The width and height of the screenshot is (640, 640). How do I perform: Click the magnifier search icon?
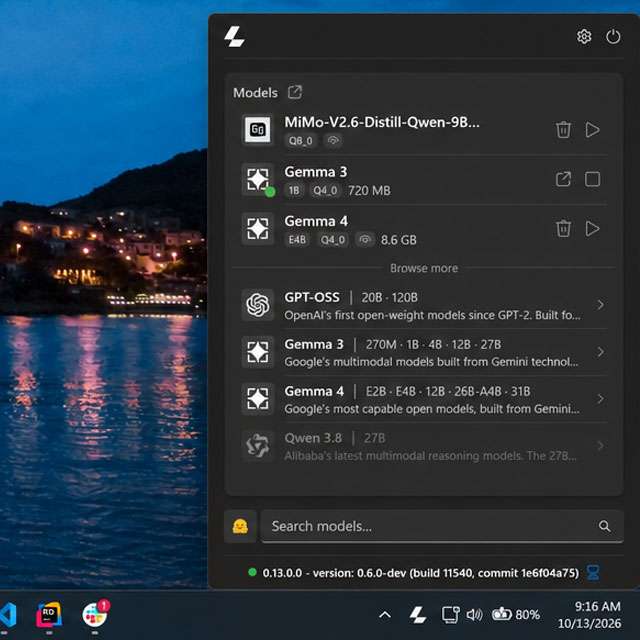[x=604, y=526]
